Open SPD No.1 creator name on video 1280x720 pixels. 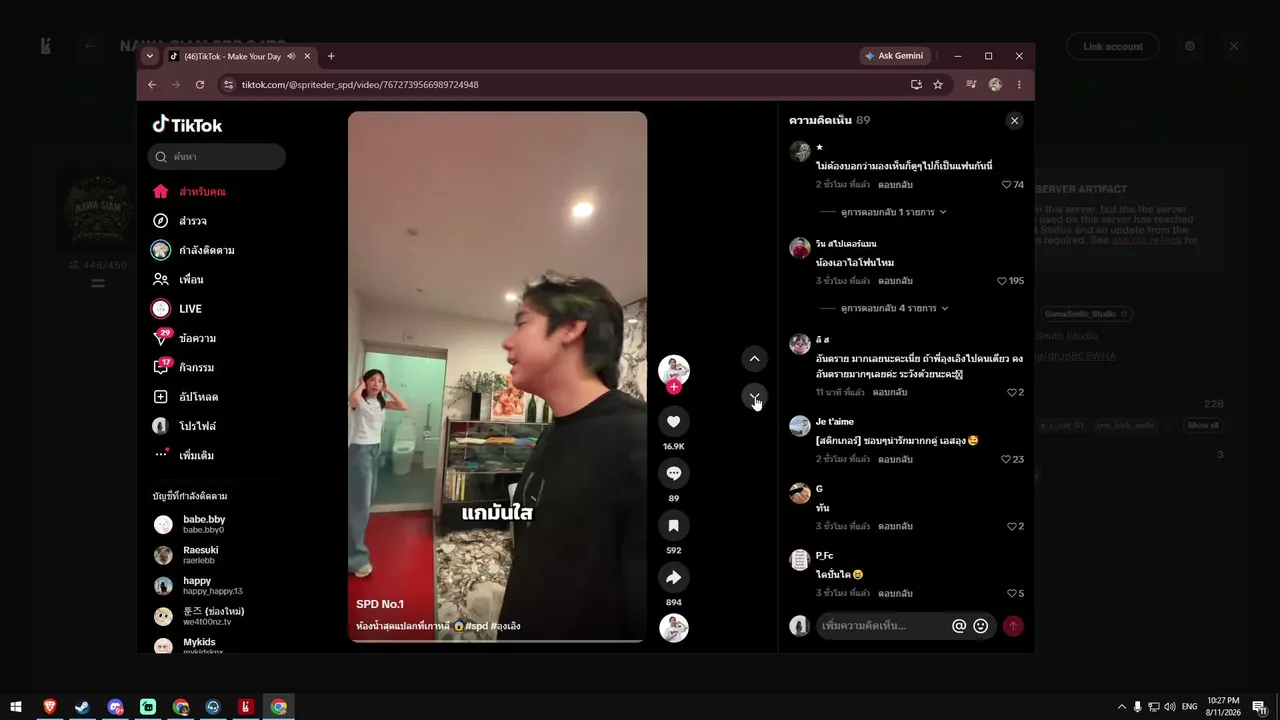[x=380, y=604]
